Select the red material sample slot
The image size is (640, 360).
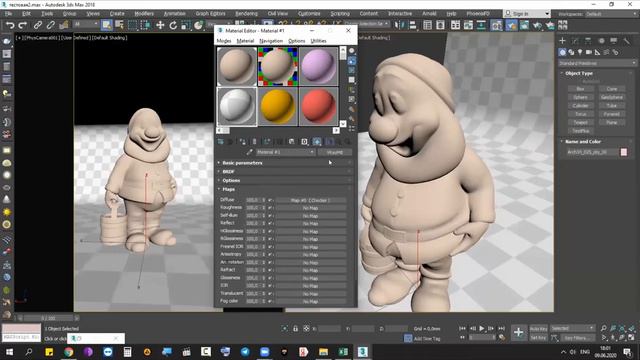pyautogui.click(x=318, y=106)
